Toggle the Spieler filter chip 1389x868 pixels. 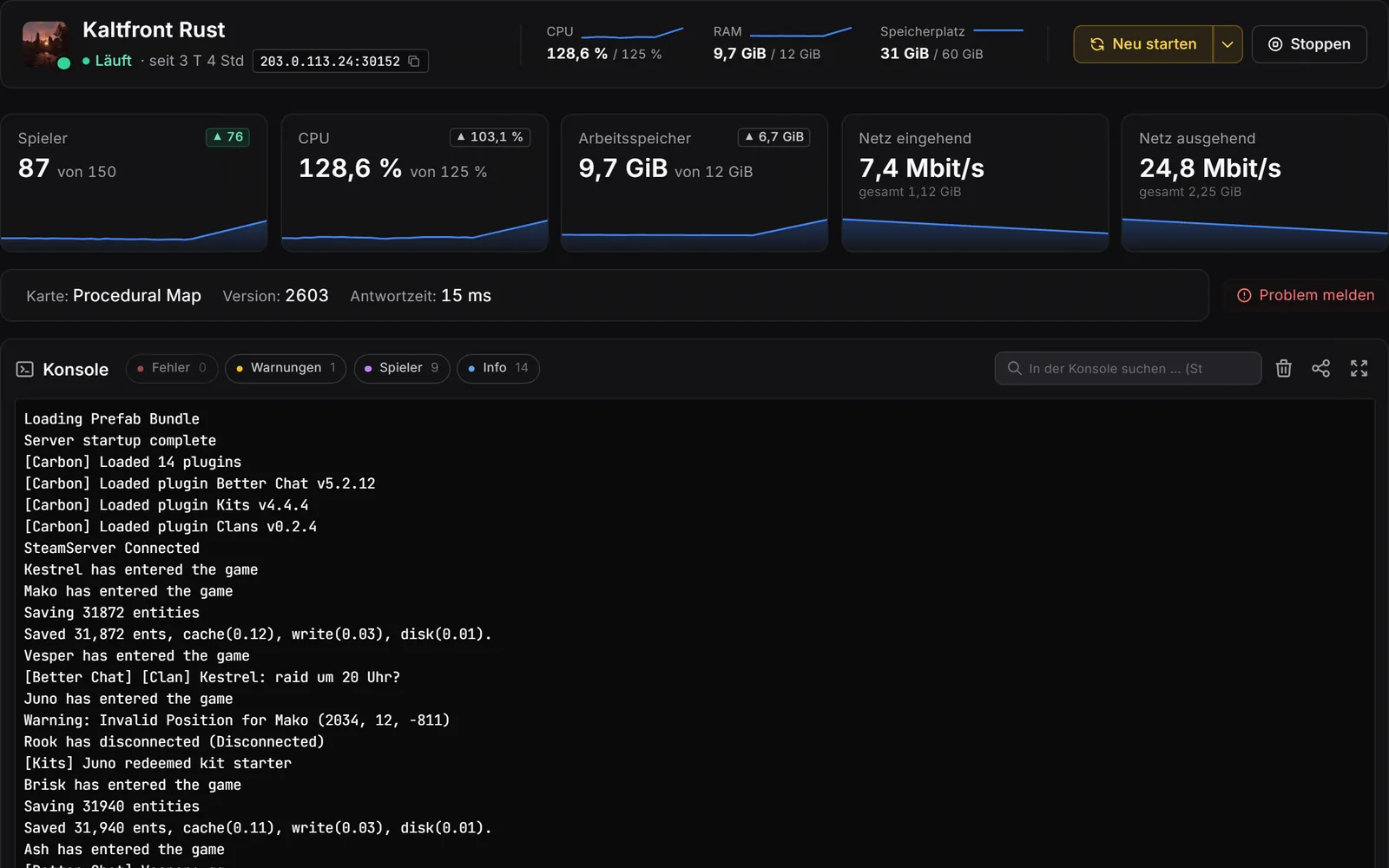pos(401,368)
